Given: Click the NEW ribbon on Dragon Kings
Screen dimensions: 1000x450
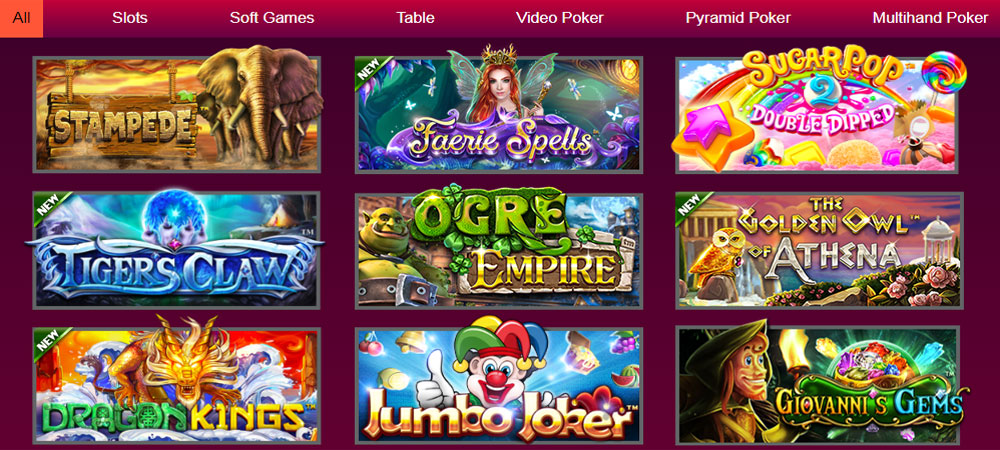Looking at the screenshot, I should 46,340.
